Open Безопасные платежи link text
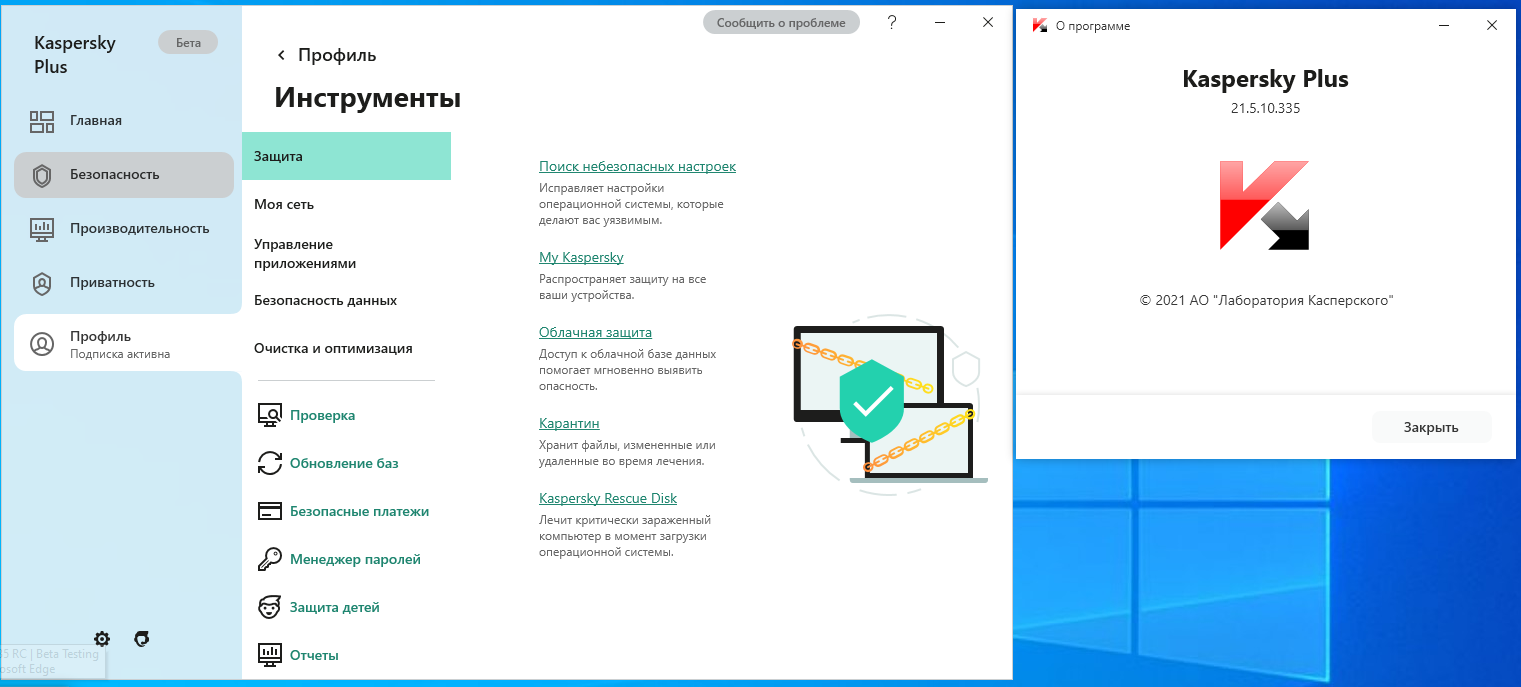 pos(359,511)
